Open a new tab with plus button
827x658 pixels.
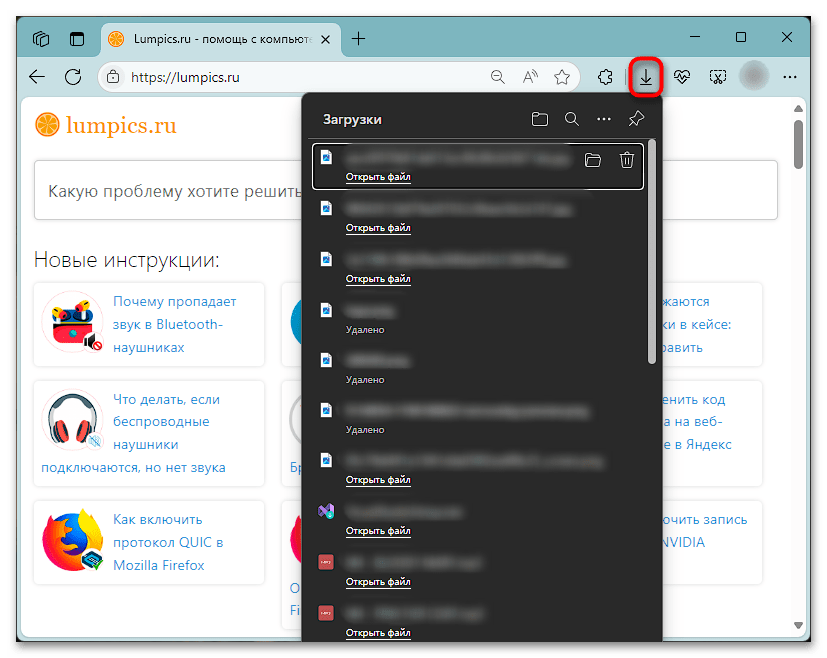point(359,39)
